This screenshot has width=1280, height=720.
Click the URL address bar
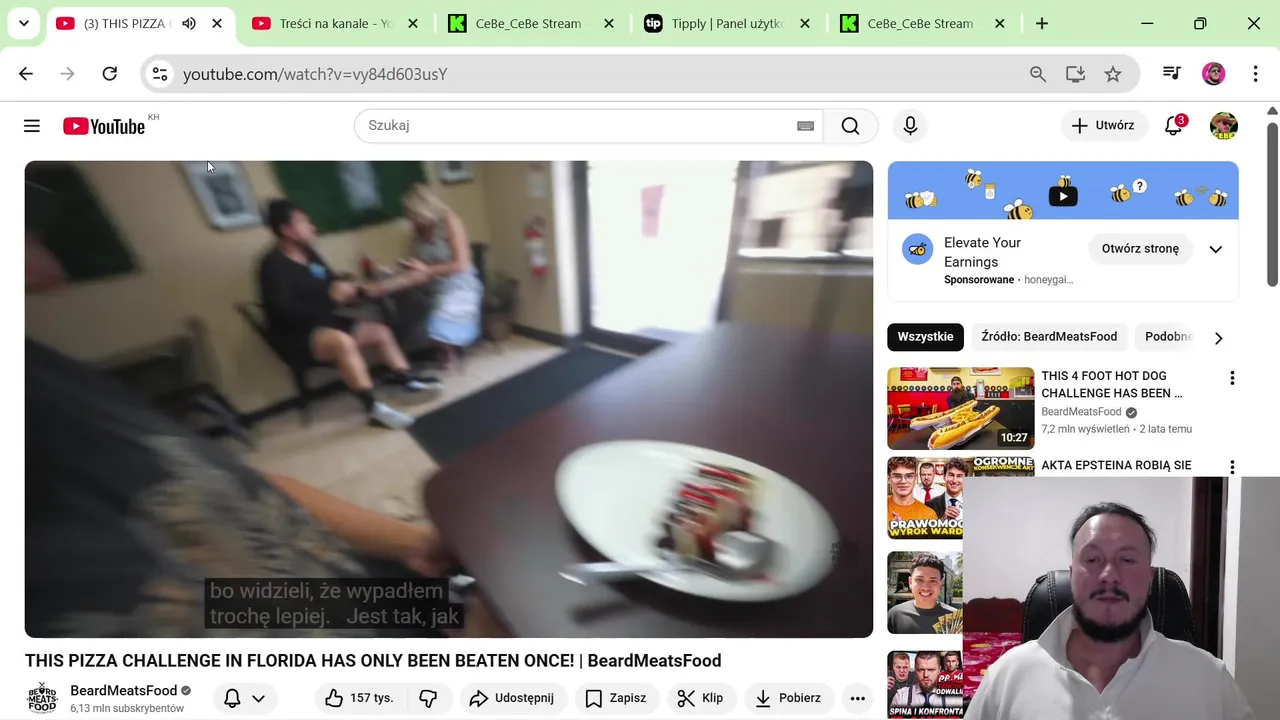pos(600,74)
